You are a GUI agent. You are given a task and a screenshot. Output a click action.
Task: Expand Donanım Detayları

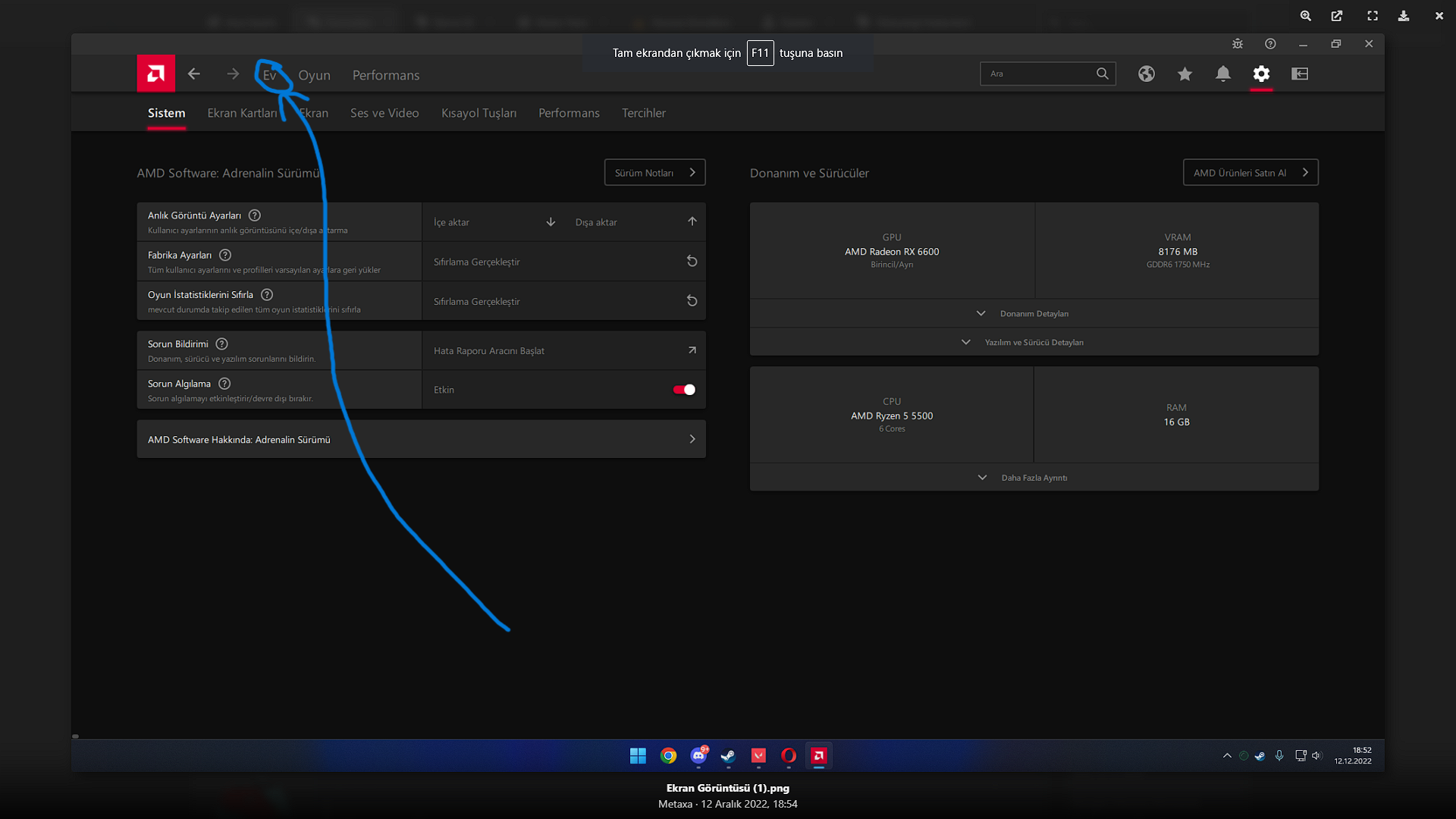pos(1034,313)
